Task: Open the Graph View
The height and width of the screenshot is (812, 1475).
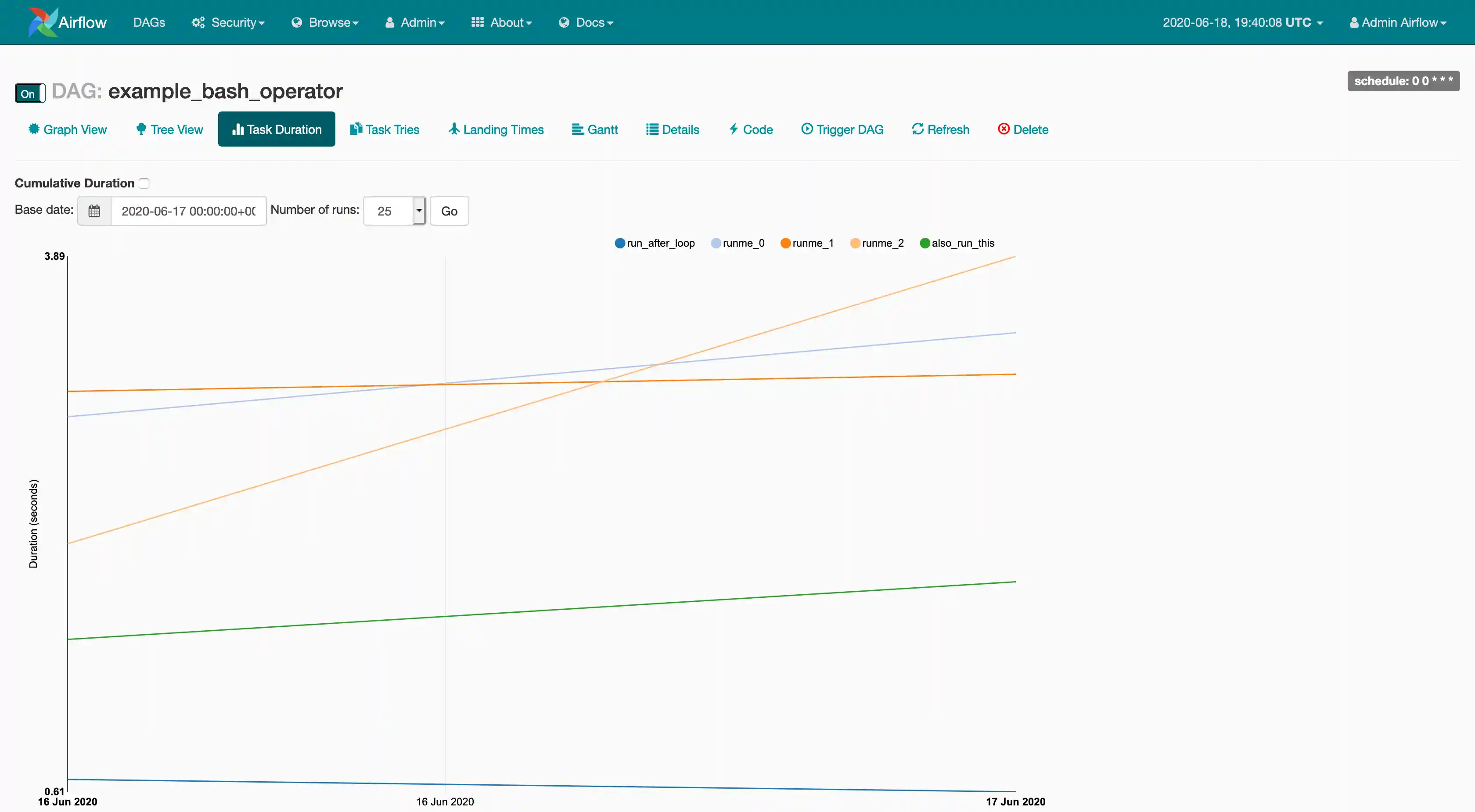Action: pos(67,129)
